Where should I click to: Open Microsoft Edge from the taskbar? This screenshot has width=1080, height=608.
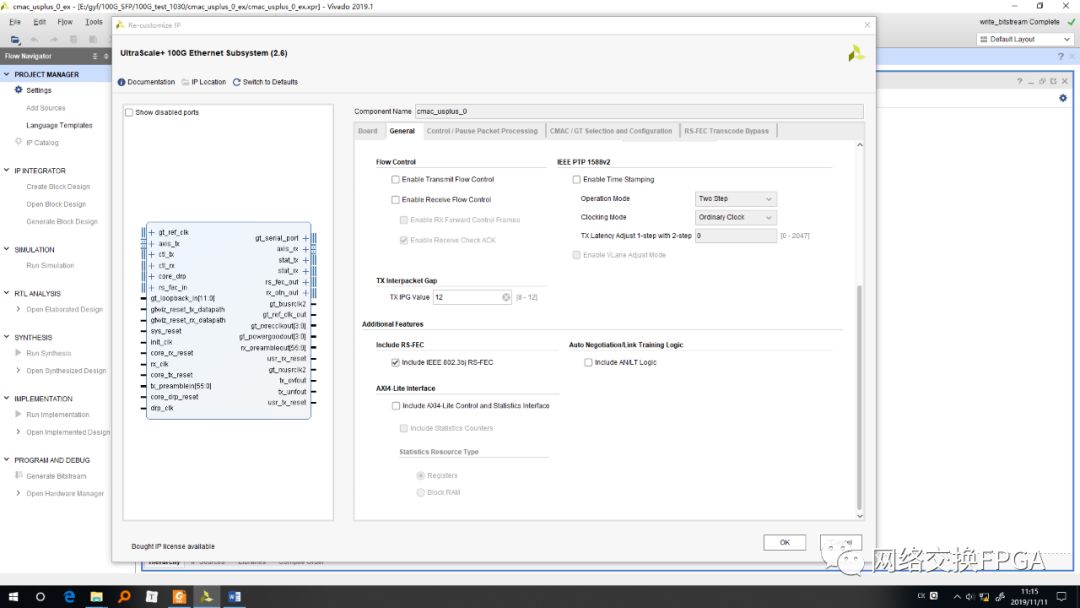click(x=69, y=597)
